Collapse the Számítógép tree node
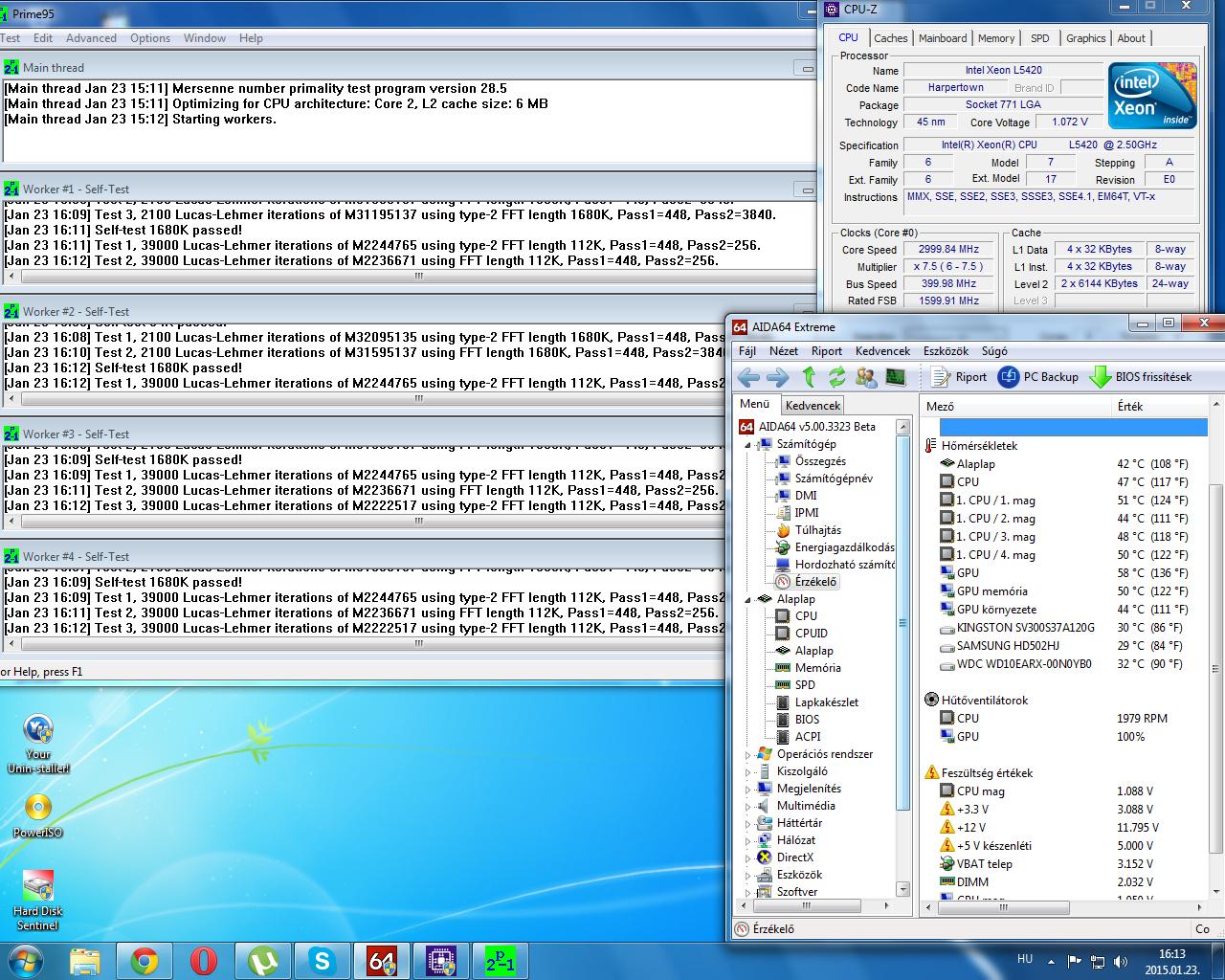Image resolution: width=1225 pixels, height=980 pixels. pyautogui.click(x=748, y=444)
